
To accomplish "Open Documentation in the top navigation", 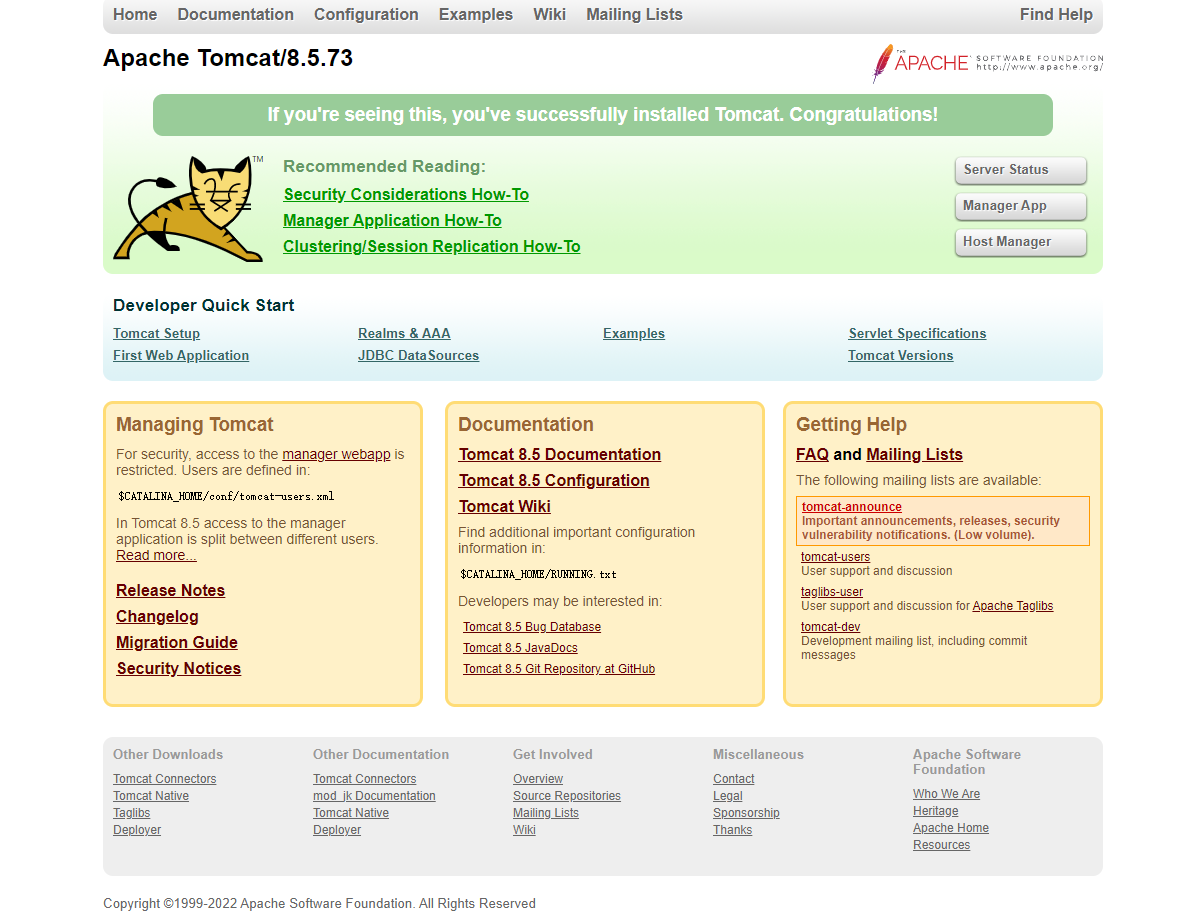I will (x=236, y=14).
